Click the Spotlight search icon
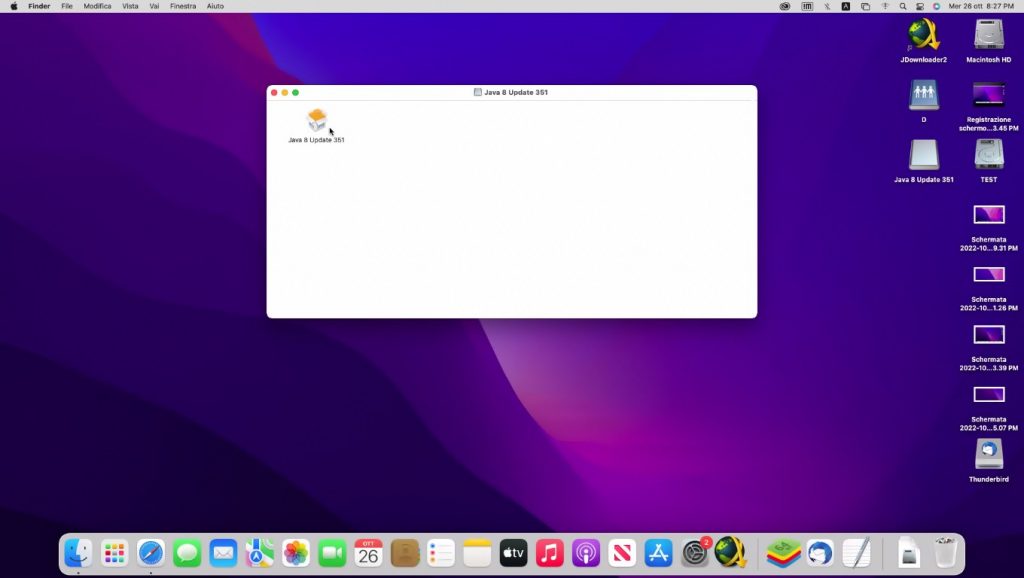The height and width of the screenshot is (578, 1024). tap(901, 6)
